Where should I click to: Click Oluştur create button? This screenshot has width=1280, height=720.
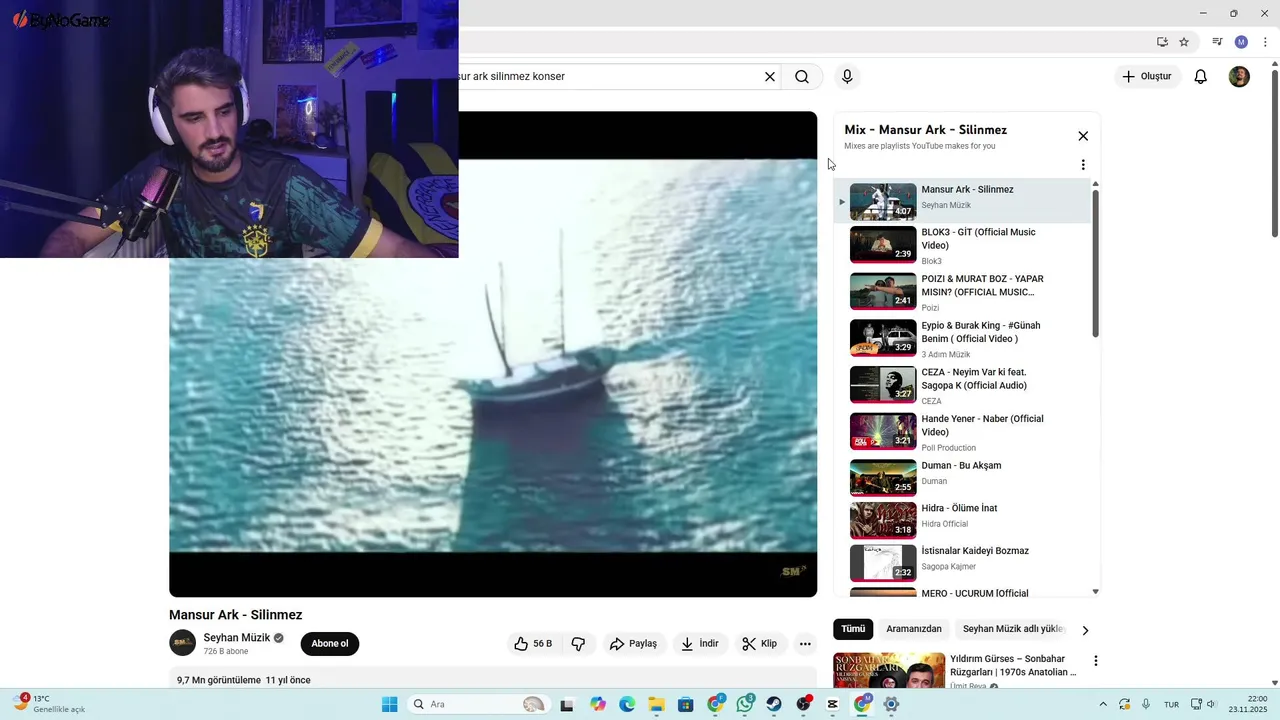(x=1147, y=77)
